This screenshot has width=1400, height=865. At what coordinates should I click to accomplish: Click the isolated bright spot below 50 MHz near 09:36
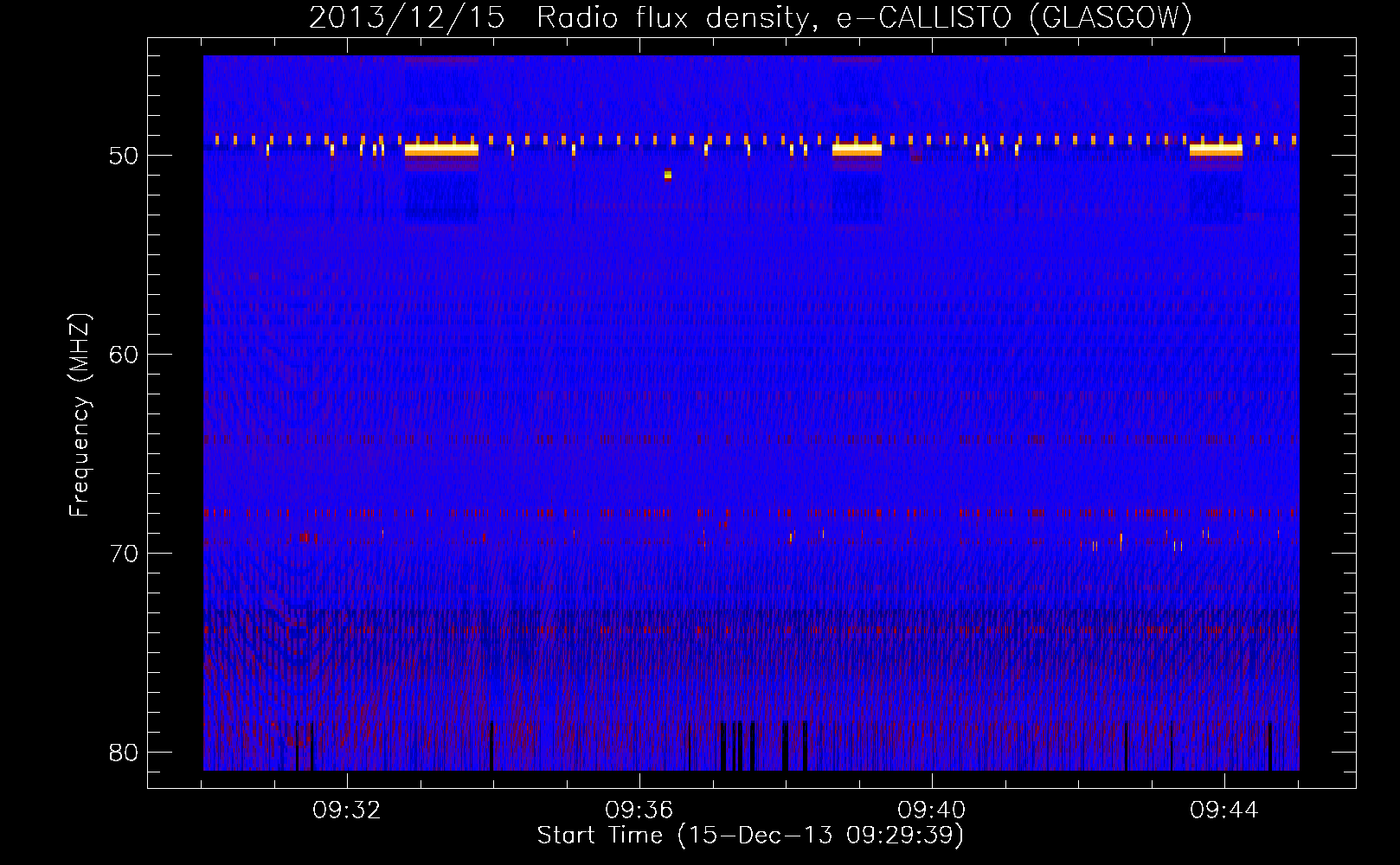[x=667, y=175]
